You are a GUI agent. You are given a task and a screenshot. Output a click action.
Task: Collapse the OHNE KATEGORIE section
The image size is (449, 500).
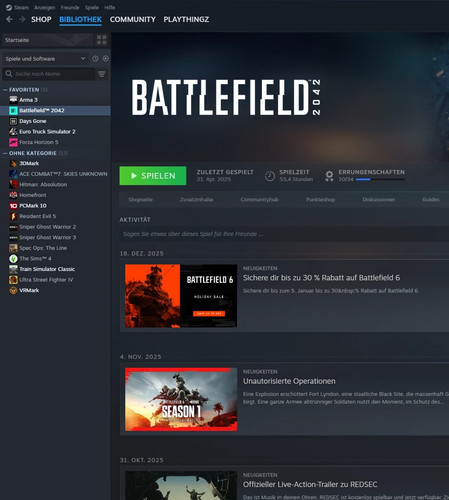tap(5, 153)
